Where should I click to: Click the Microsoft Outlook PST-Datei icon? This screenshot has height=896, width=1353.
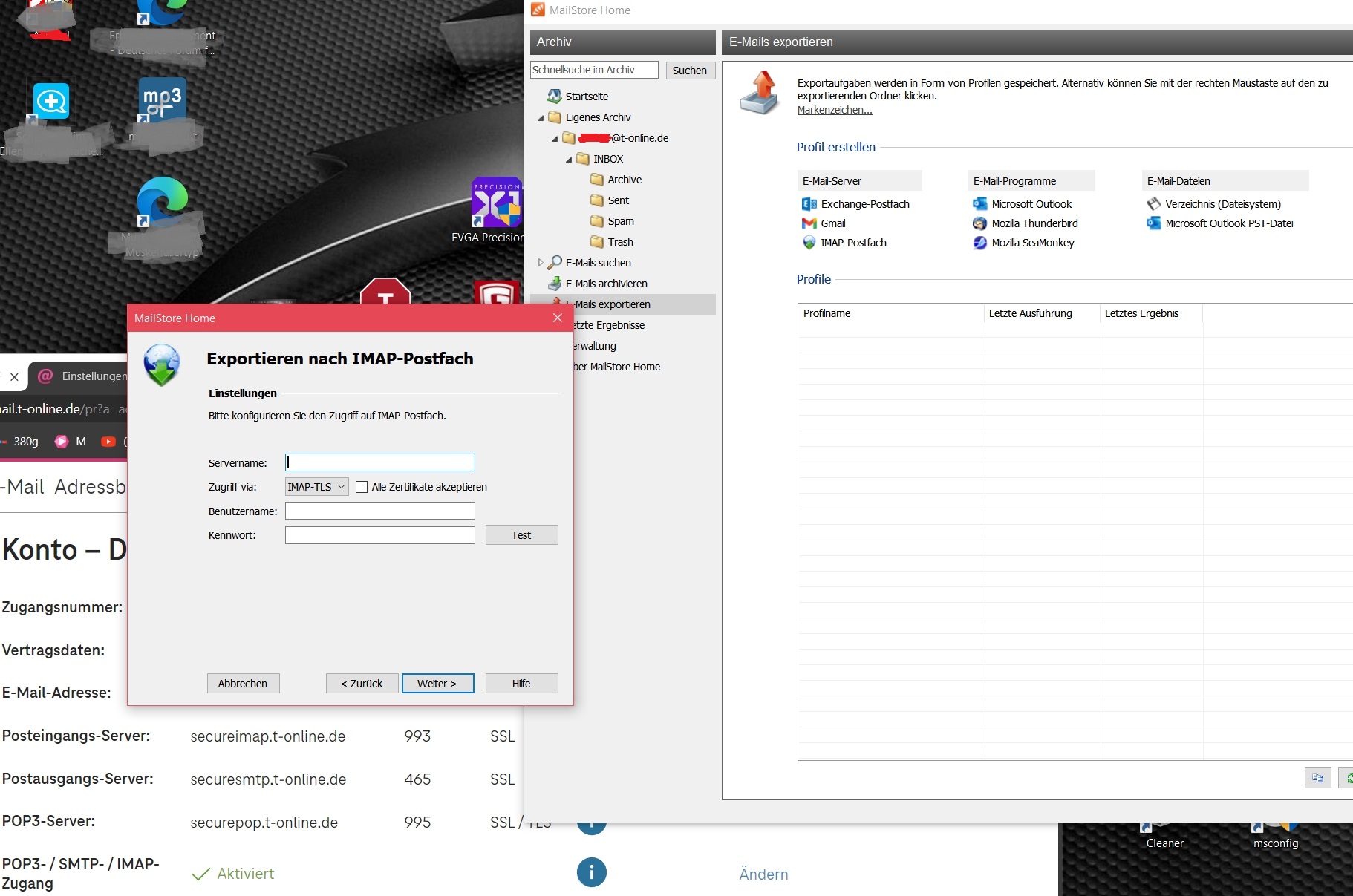(x=1154, y=223)
